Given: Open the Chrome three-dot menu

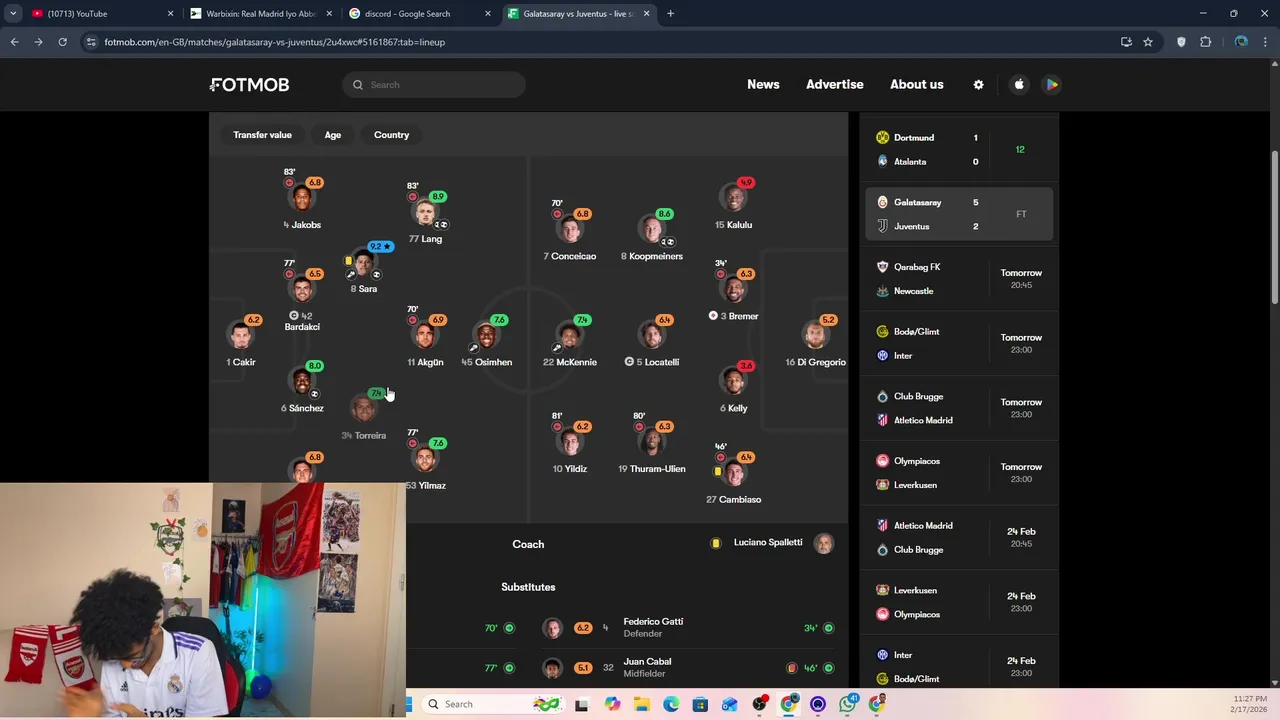Looking at the screenshot, I should 1266,42.
